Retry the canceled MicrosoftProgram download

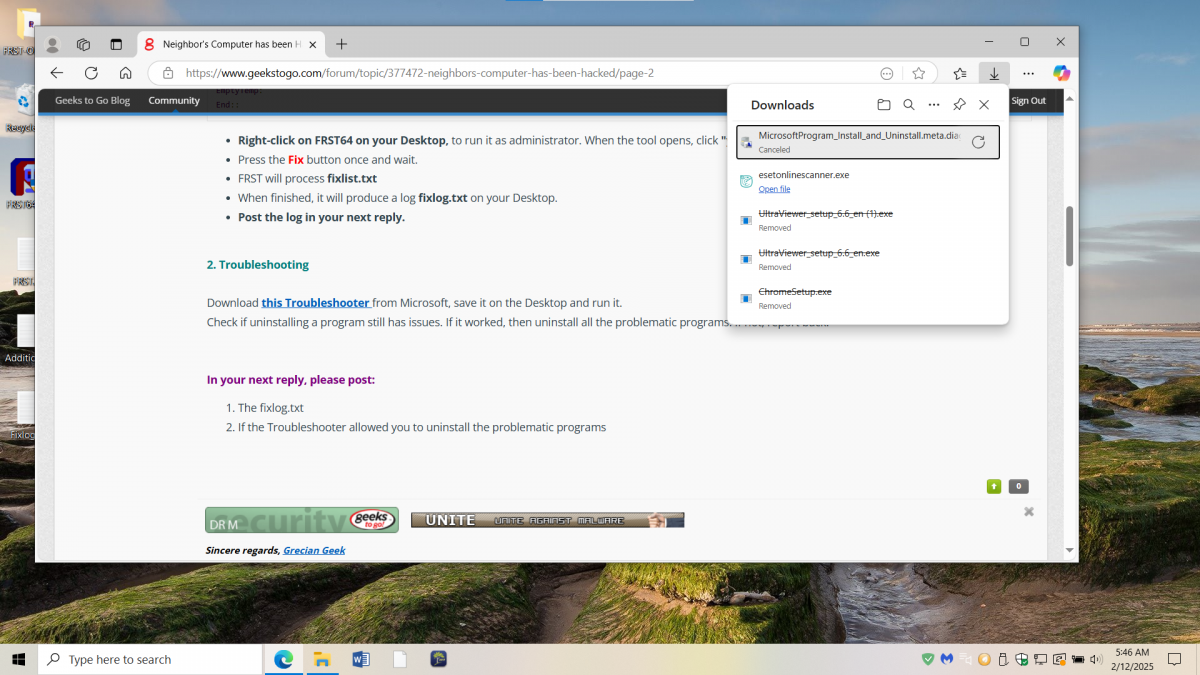[x=978, y=142]
